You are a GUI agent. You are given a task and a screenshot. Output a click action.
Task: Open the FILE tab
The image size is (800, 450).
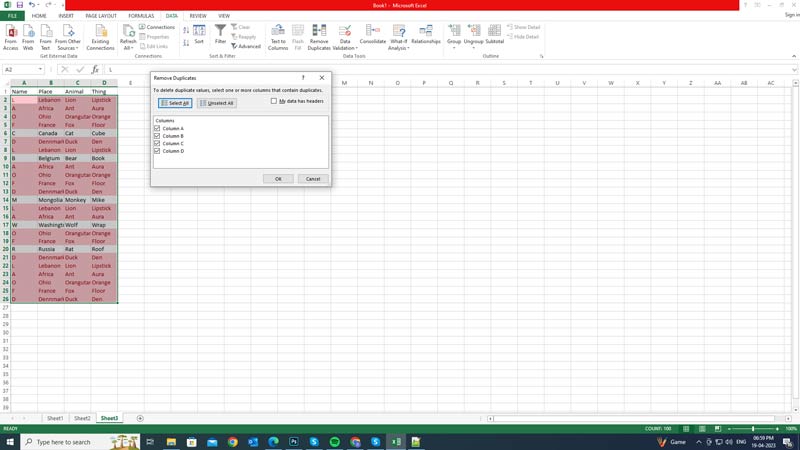coord(12,16)
